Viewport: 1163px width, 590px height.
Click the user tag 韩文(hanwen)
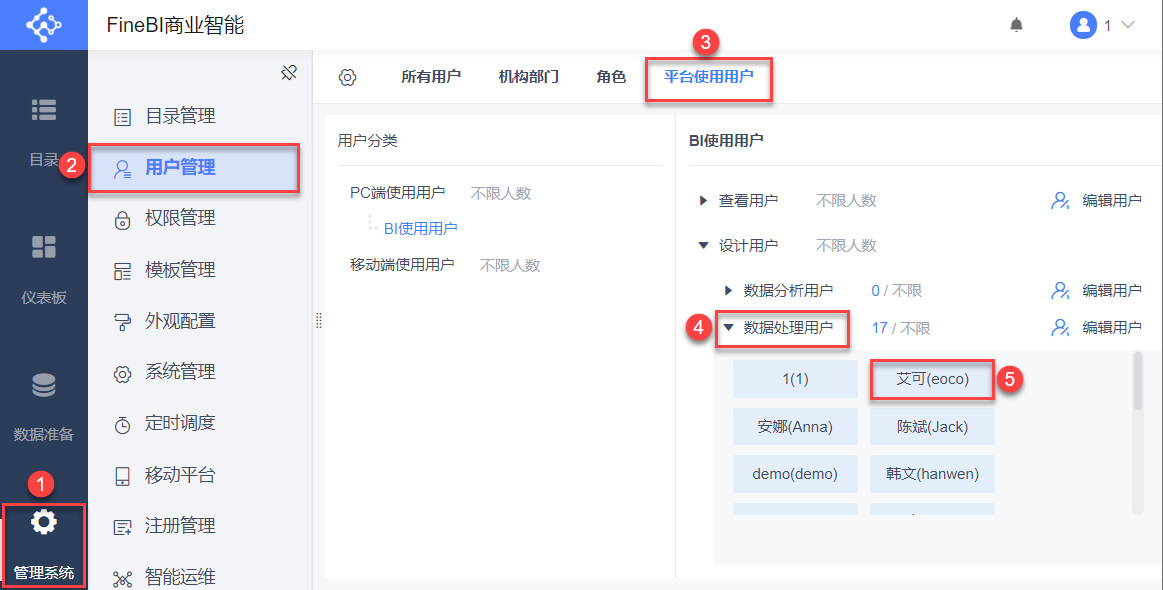pos(932,474)
